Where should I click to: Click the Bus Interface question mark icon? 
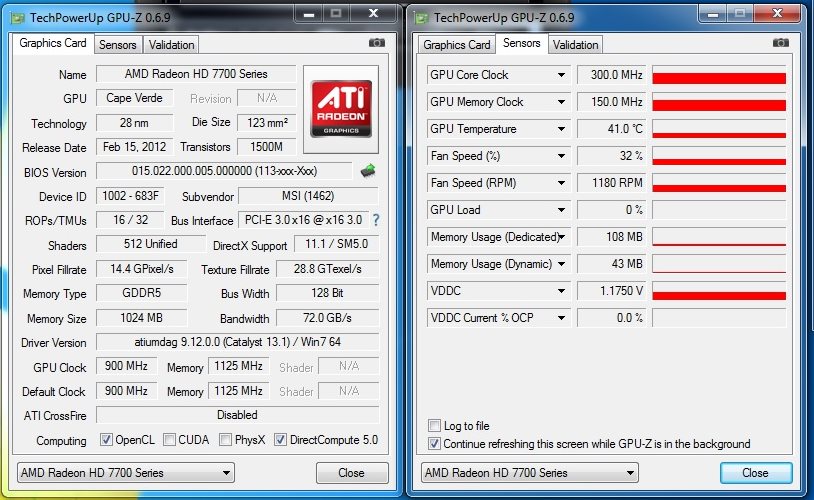click(376, 220)
